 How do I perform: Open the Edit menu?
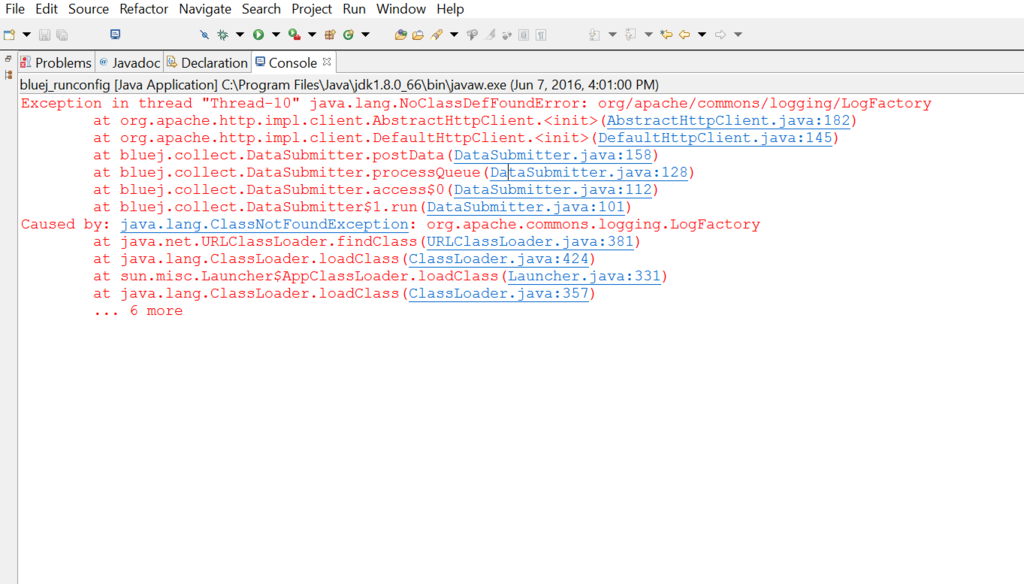coord(46,9)
